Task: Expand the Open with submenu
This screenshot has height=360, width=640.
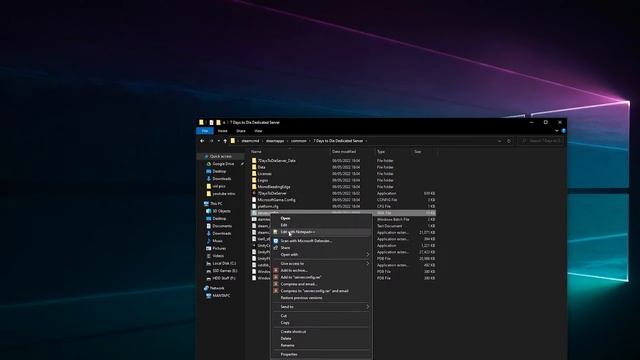Action: 322,255
